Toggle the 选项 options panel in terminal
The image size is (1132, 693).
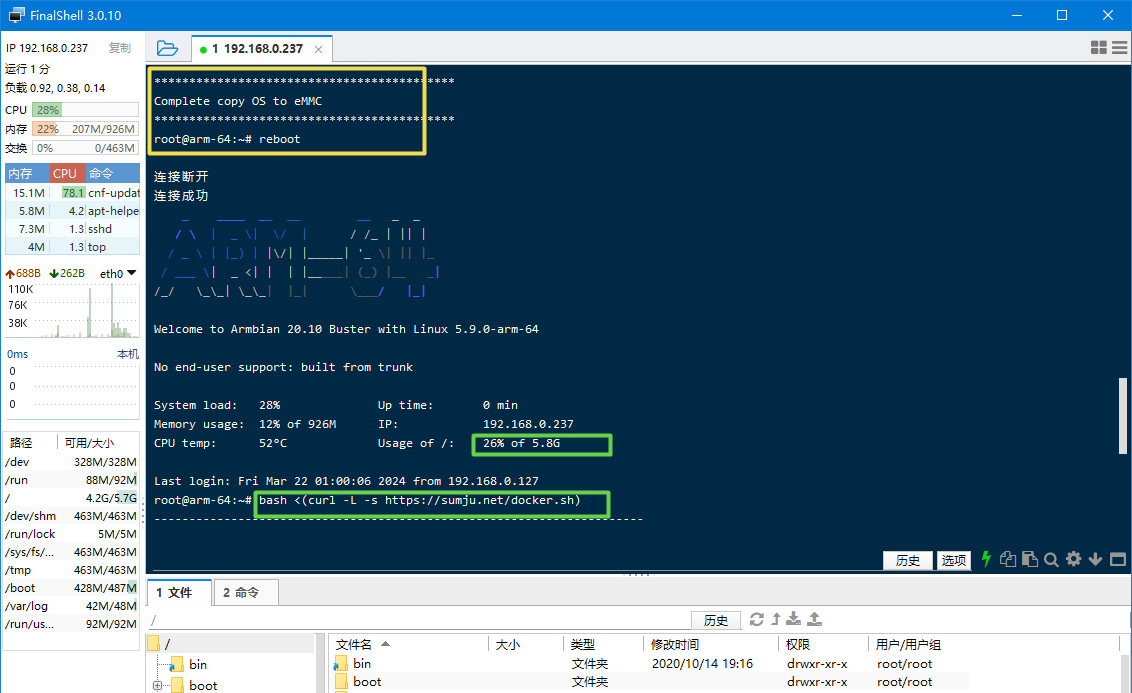952,560
